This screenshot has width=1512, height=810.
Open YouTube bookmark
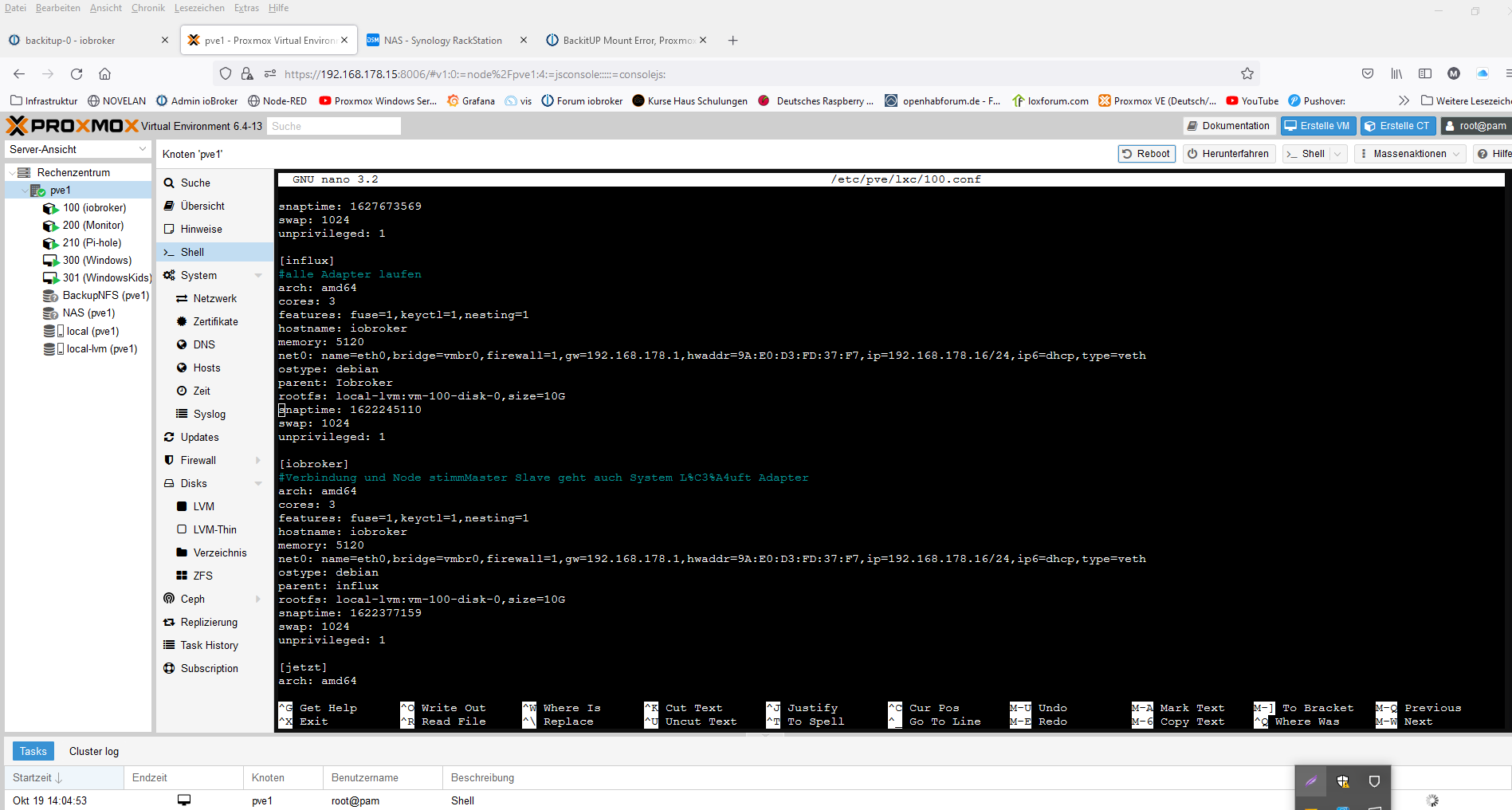point(1252,100)
